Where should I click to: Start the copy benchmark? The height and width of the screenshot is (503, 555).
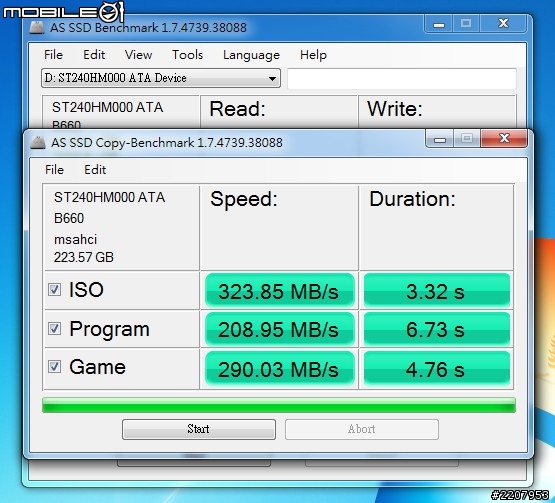click(199, 429)
